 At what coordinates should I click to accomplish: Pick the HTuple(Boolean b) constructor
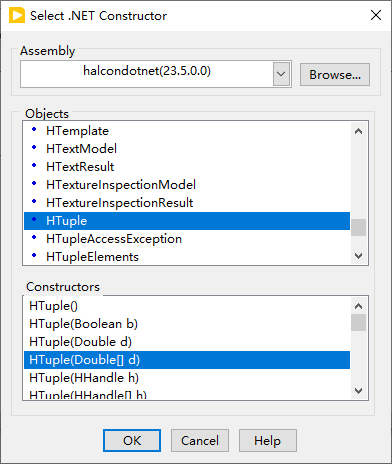coord(187,324)
